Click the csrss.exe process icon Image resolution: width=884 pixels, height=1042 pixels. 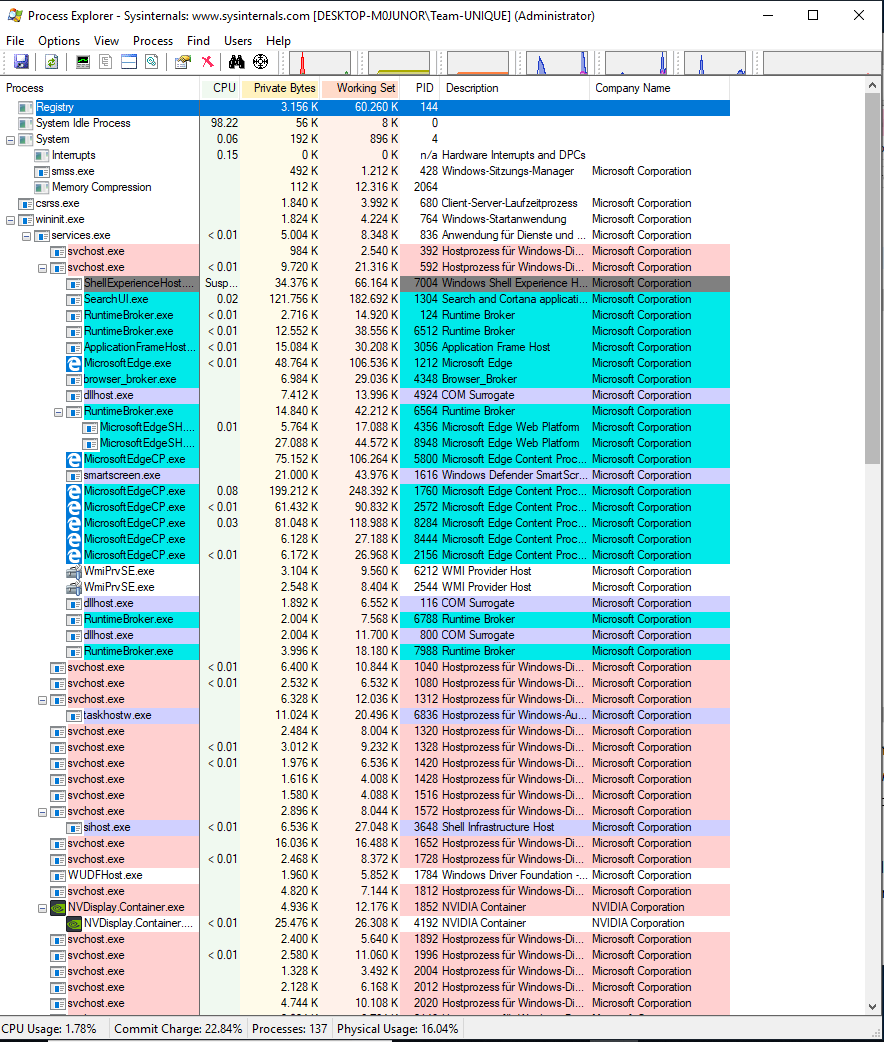(x=26, y=203)
